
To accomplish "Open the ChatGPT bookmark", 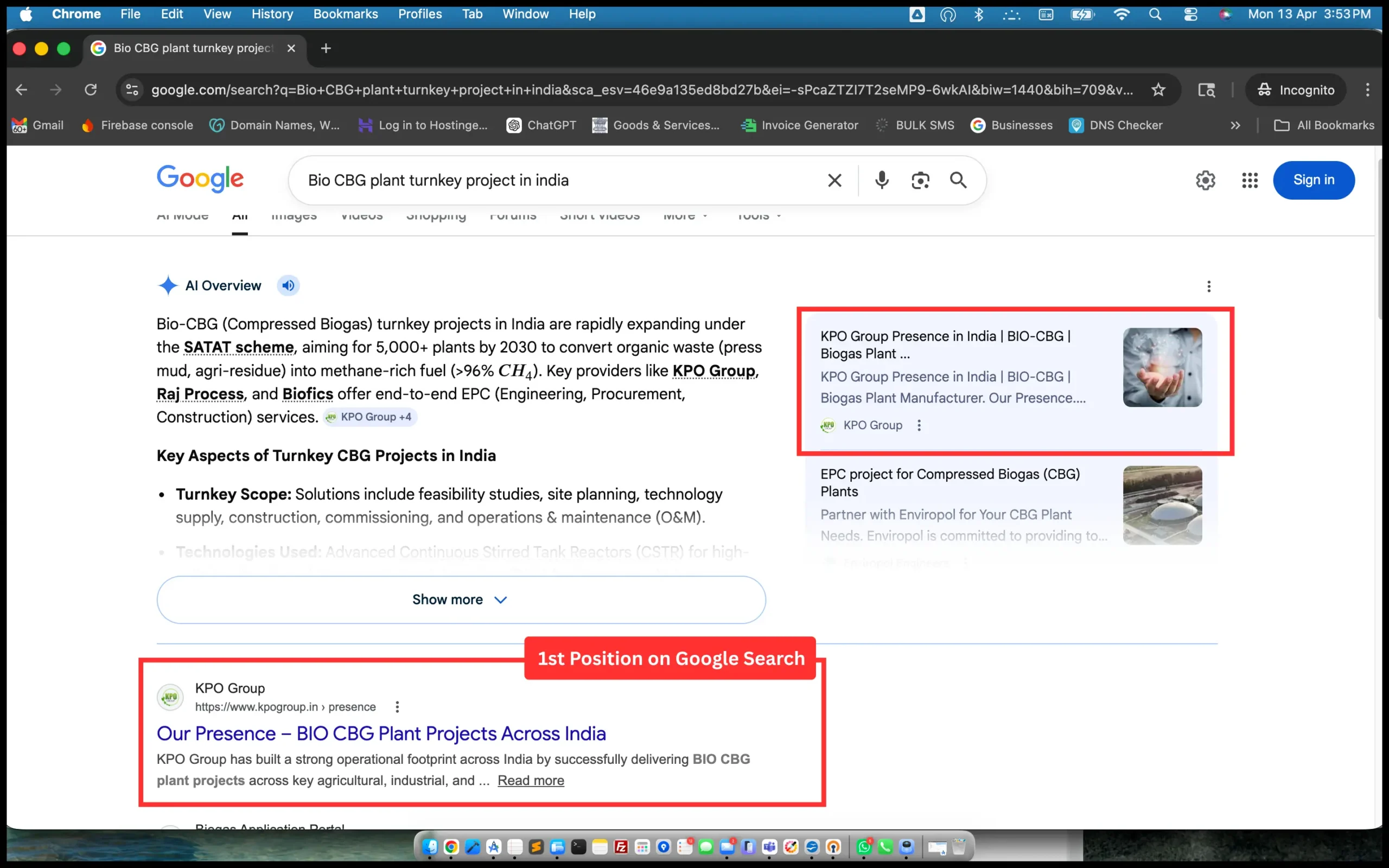I will (541, 125).
